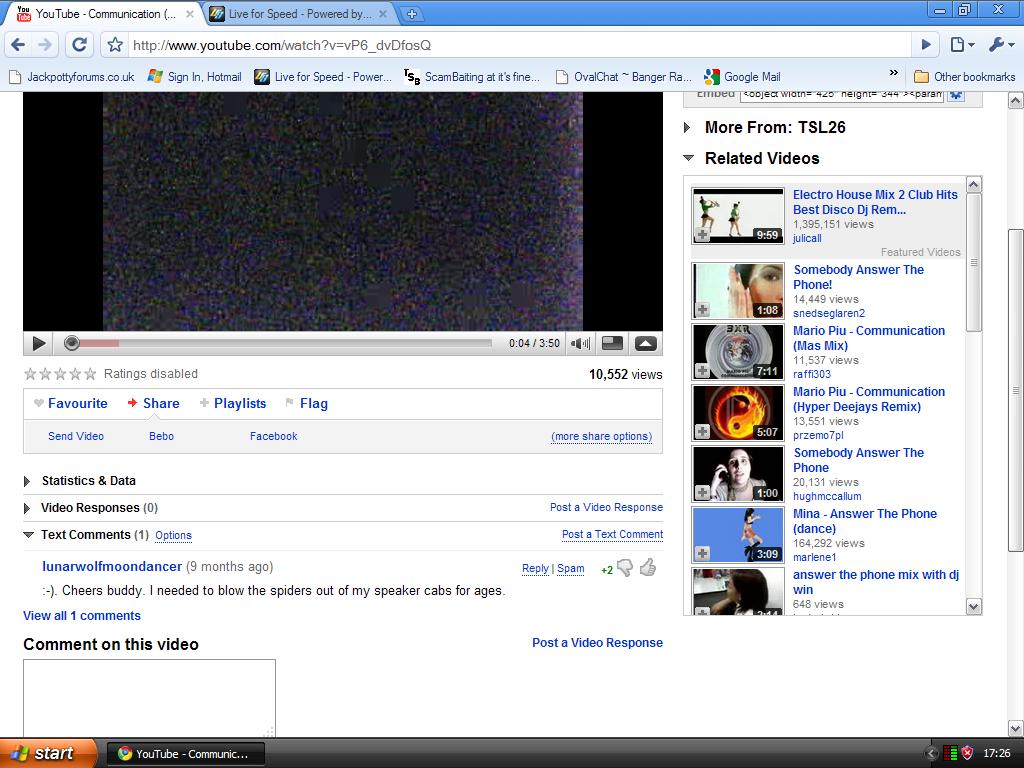
Task: Thumbs down the comment
Action: (625, 568)
